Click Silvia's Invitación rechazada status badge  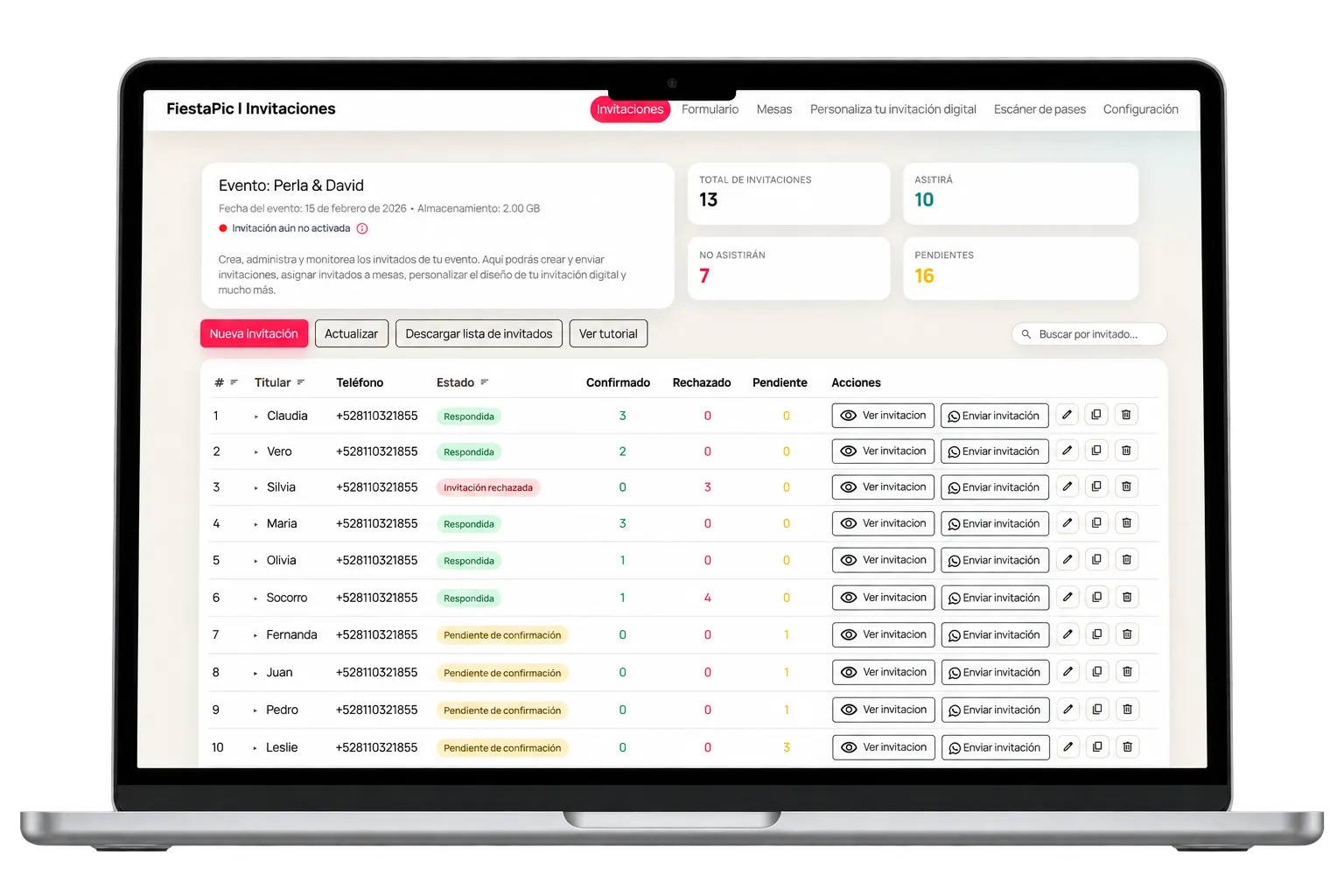pos(488,487)
